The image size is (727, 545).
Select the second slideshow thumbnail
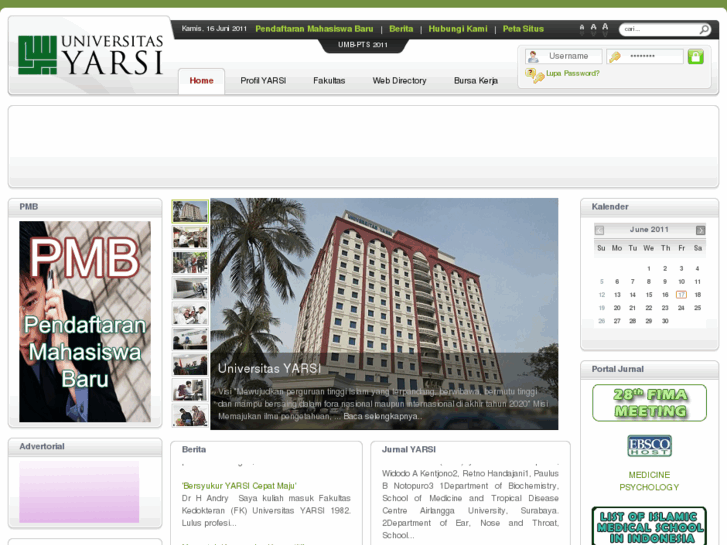(x=190, y=237)
